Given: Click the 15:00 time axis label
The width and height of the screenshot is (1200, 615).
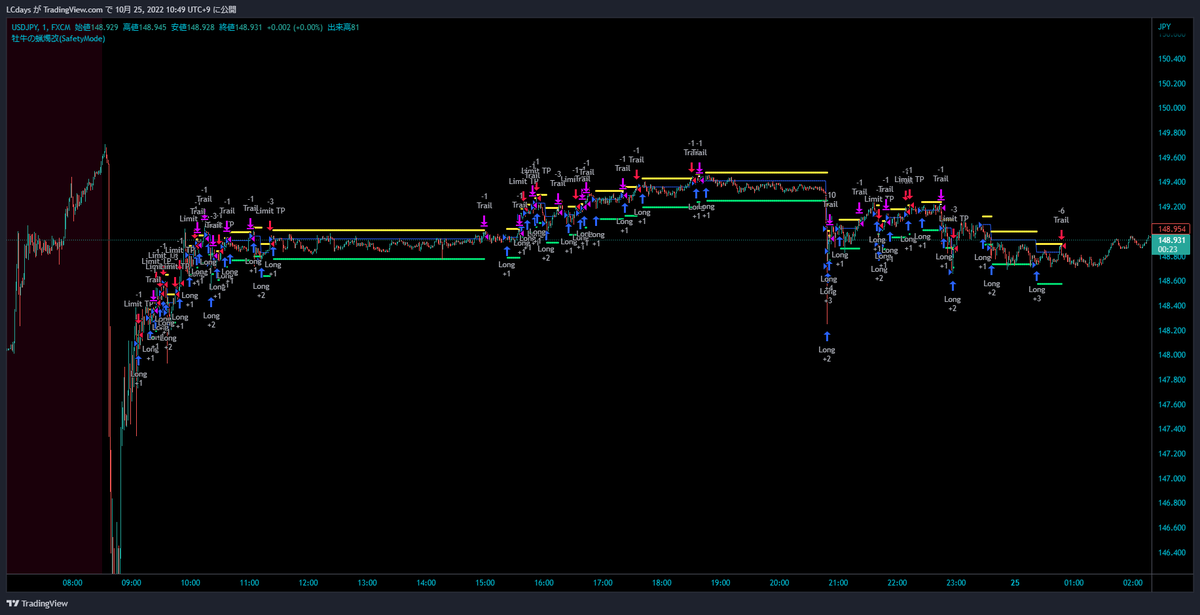Looking at the screenshot, I should [485, 582].
